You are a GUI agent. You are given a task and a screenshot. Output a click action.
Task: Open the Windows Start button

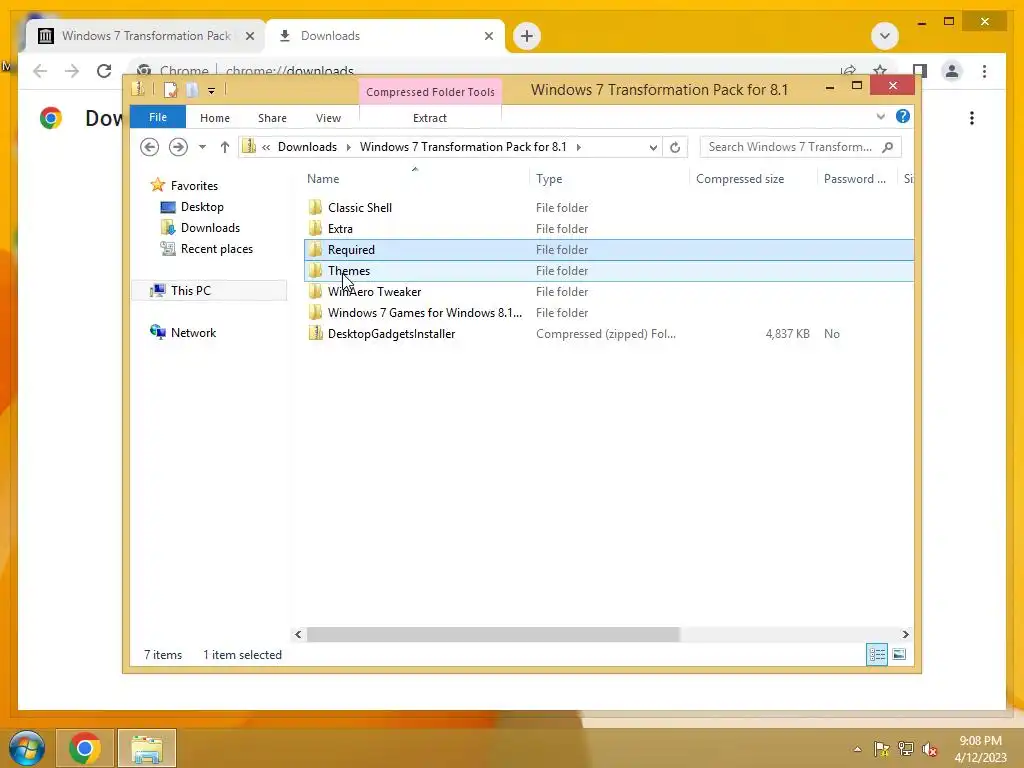[27, 748]
